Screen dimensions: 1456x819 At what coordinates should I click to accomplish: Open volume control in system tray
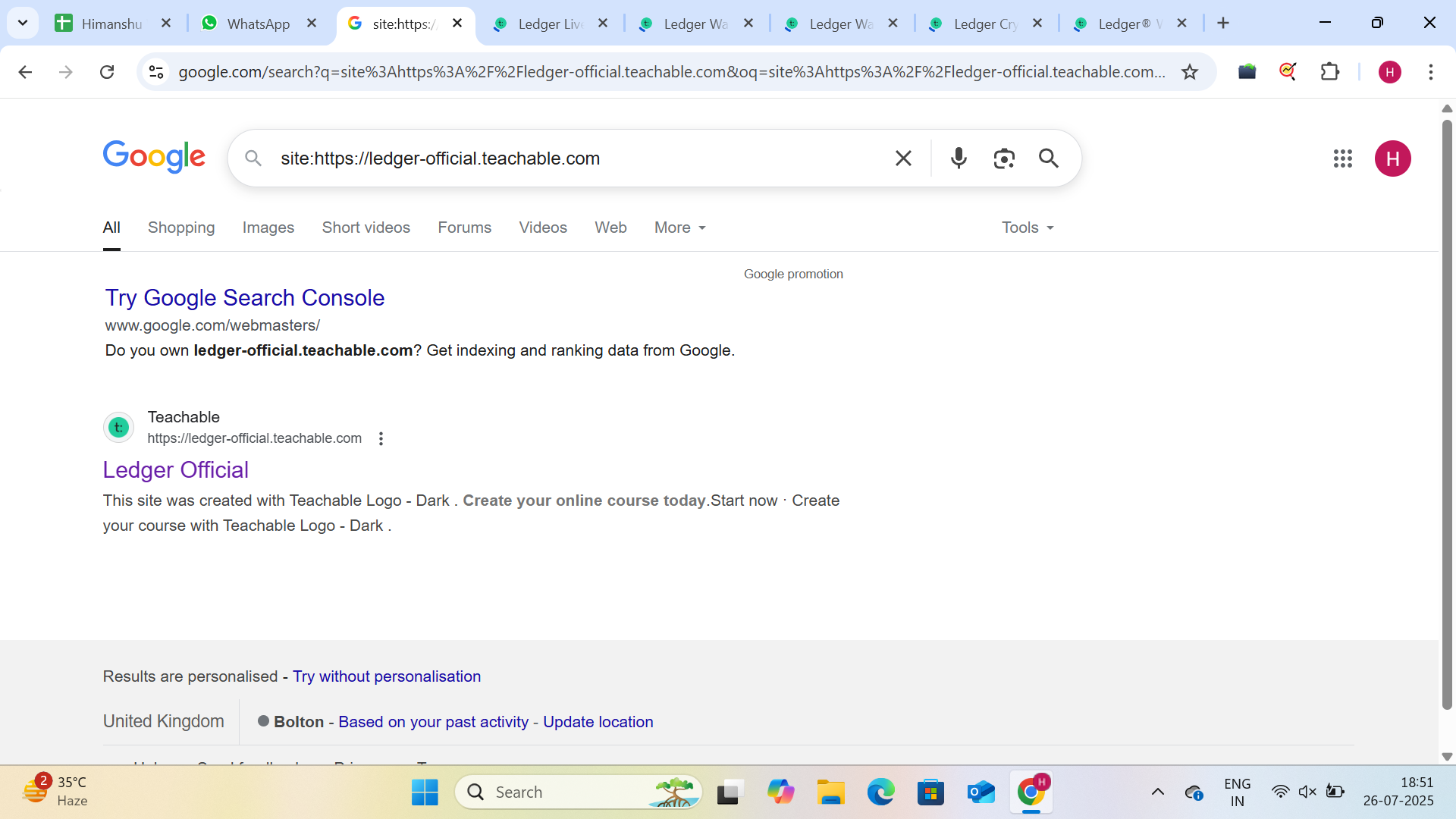tap(1307, 792)
